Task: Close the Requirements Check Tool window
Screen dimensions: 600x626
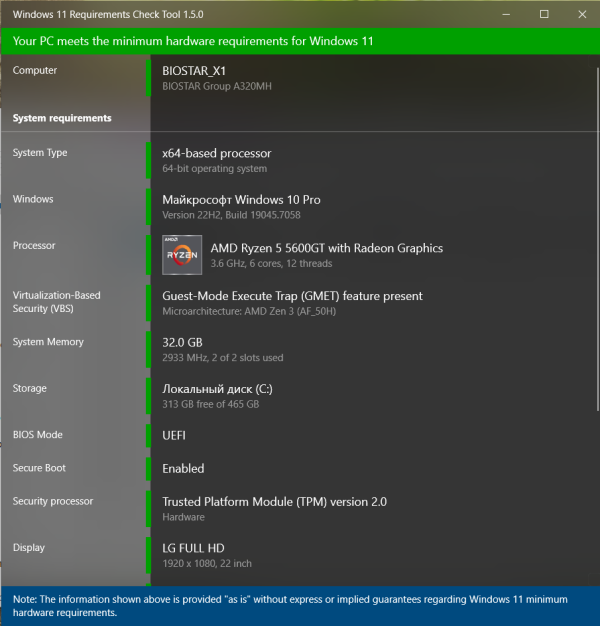Action: click(x=582, y=14)
